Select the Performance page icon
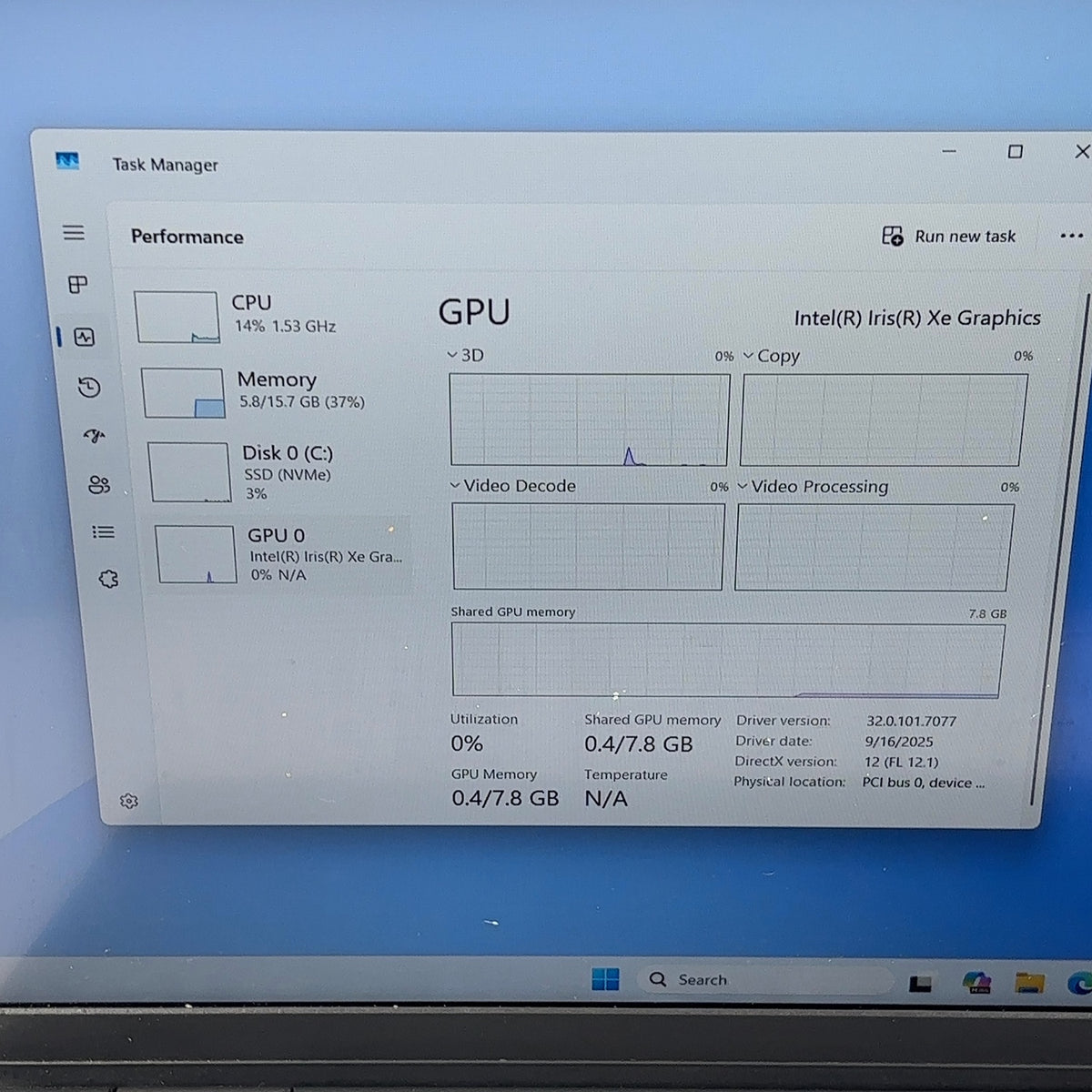 pos(85,338)
